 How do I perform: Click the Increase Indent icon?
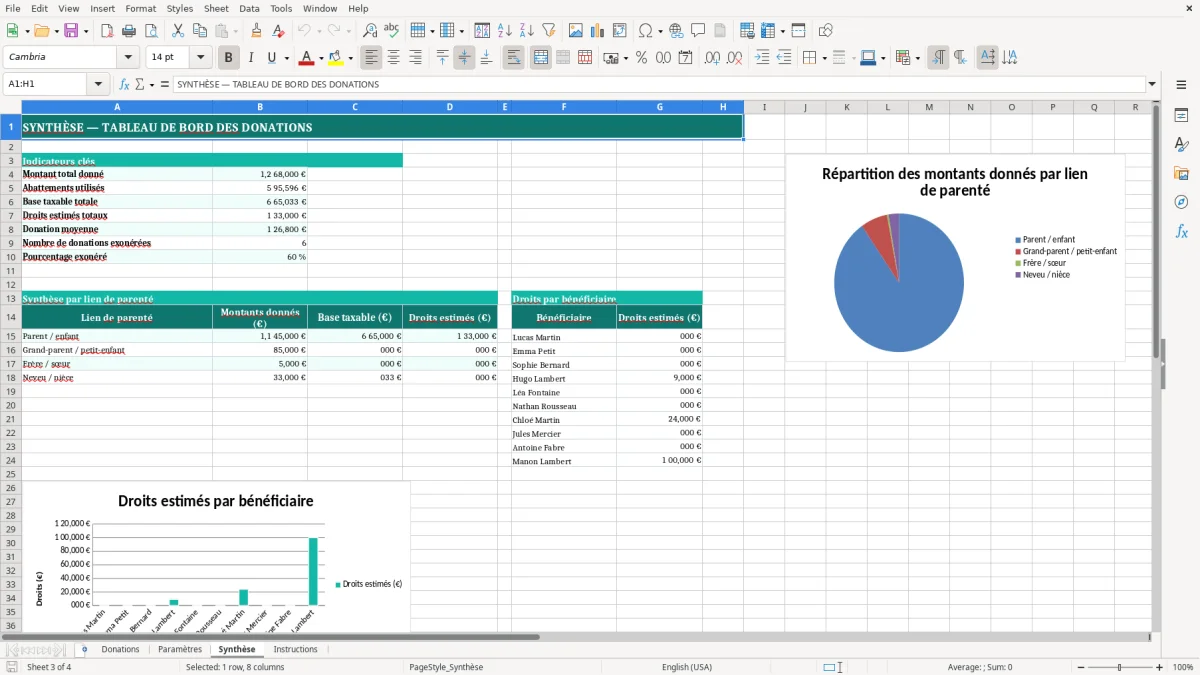tap(762, 58)
